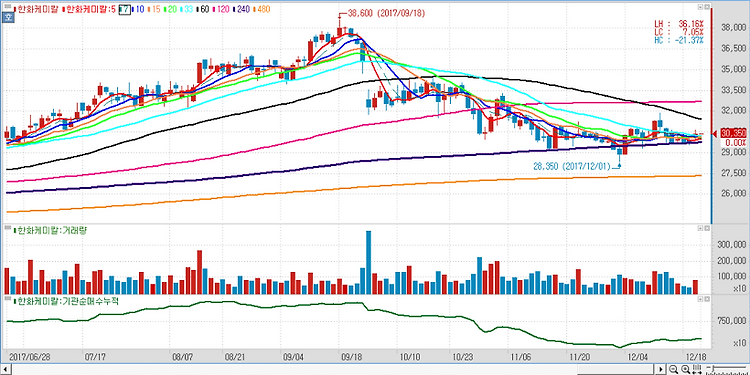
Task: Click the first 한화케미칼 price legend label
Action: 36,9
